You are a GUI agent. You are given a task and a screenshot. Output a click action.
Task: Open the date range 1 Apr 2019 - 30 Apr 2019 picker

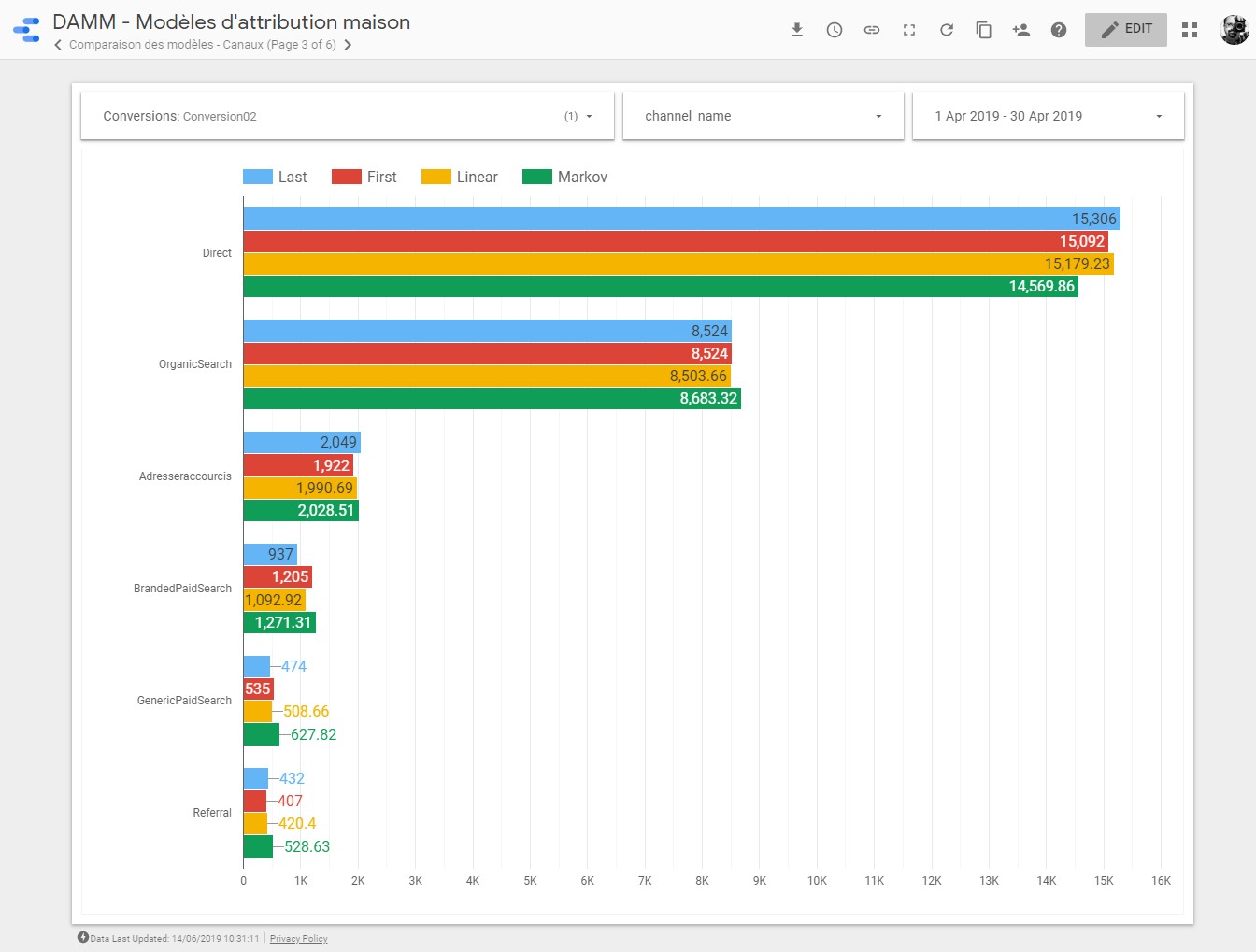[x=1049, y=116]
